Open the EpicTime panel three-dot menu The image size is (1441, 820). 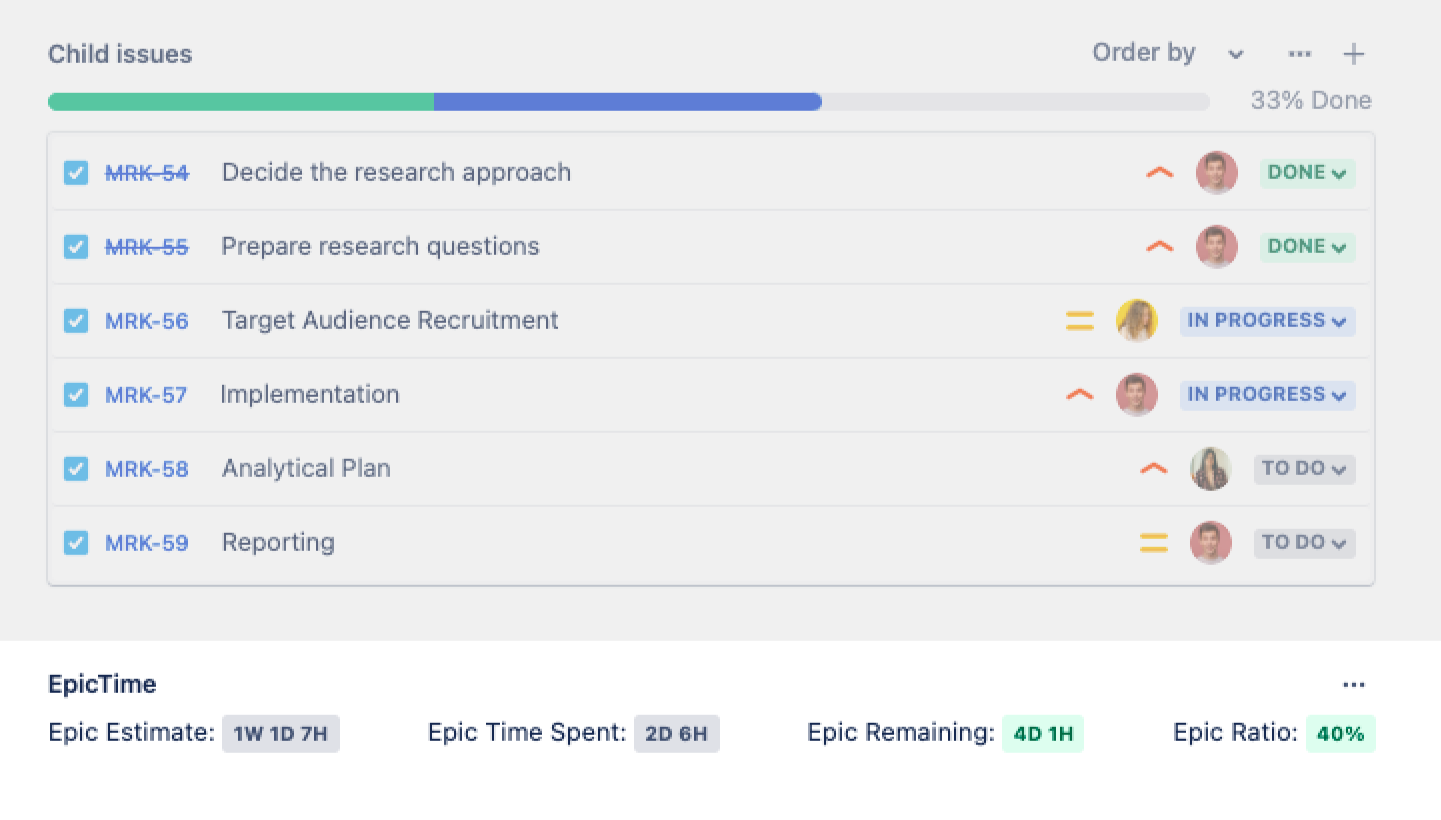[1354, 685]
